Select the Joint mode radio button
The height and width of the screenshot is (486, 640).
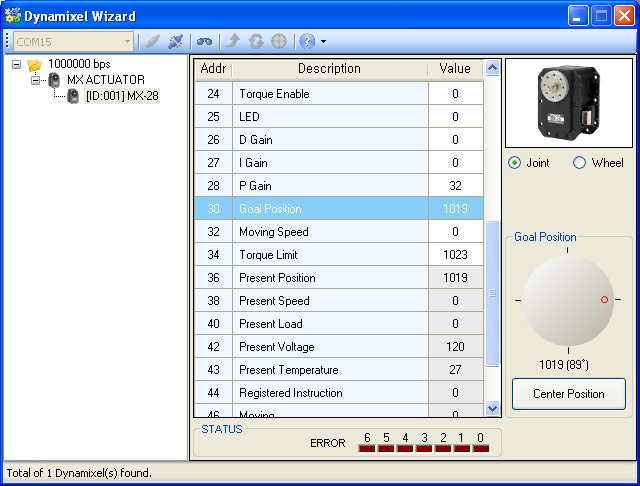click(515, 163)
